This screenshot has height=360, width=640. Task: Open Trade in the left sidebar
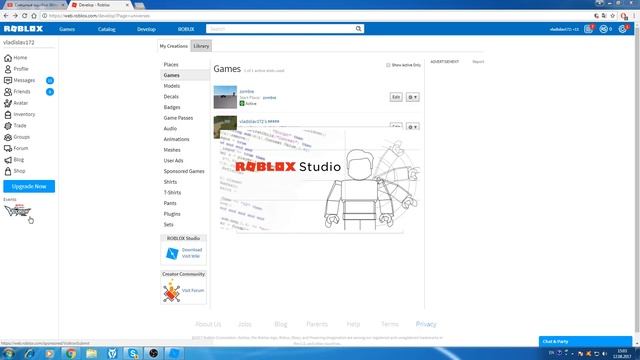[15, 126]
